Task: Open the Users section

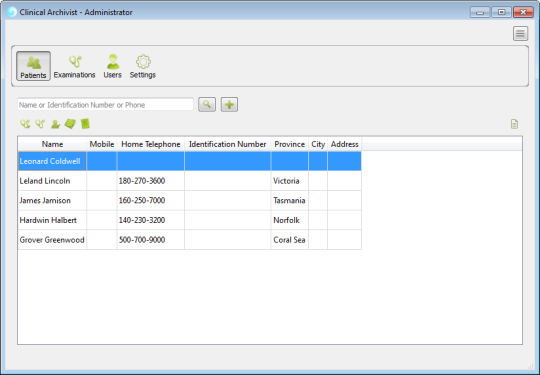Action: pyautogui.click(x=113, y=66)
